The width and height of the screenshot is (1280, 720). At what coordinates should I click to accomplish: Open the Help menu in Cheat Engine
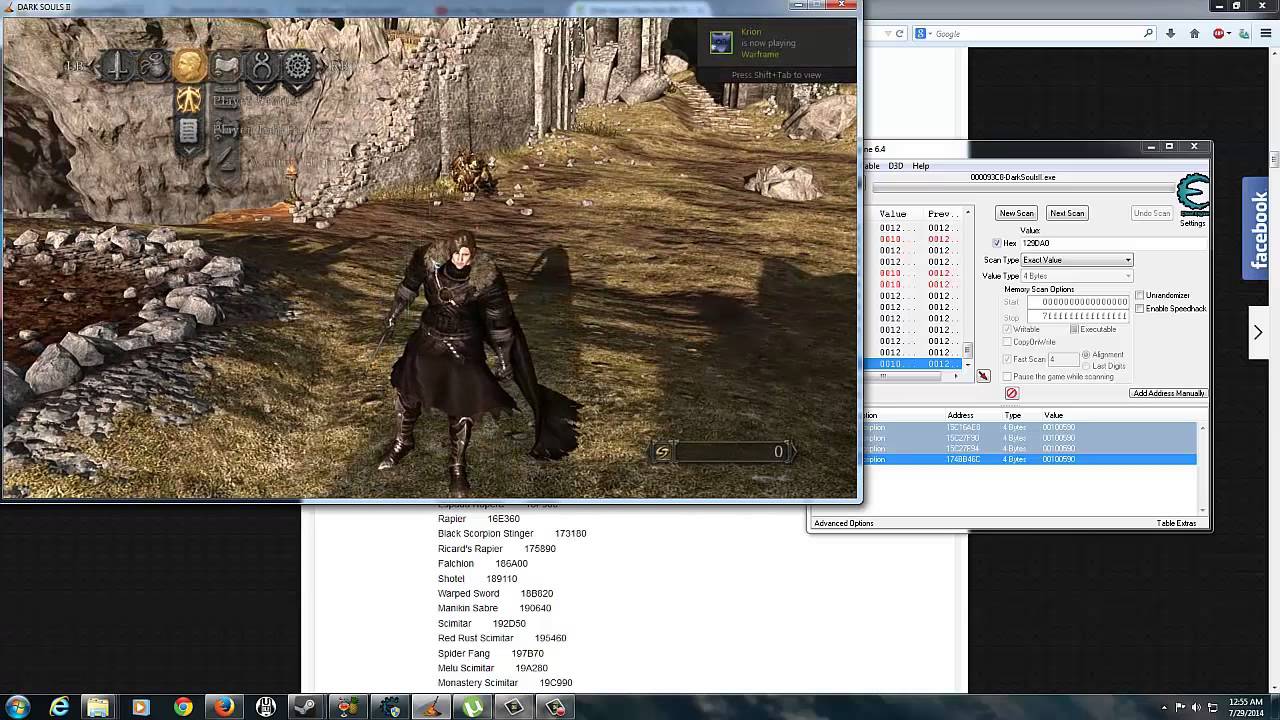click(x=920, y=166)
